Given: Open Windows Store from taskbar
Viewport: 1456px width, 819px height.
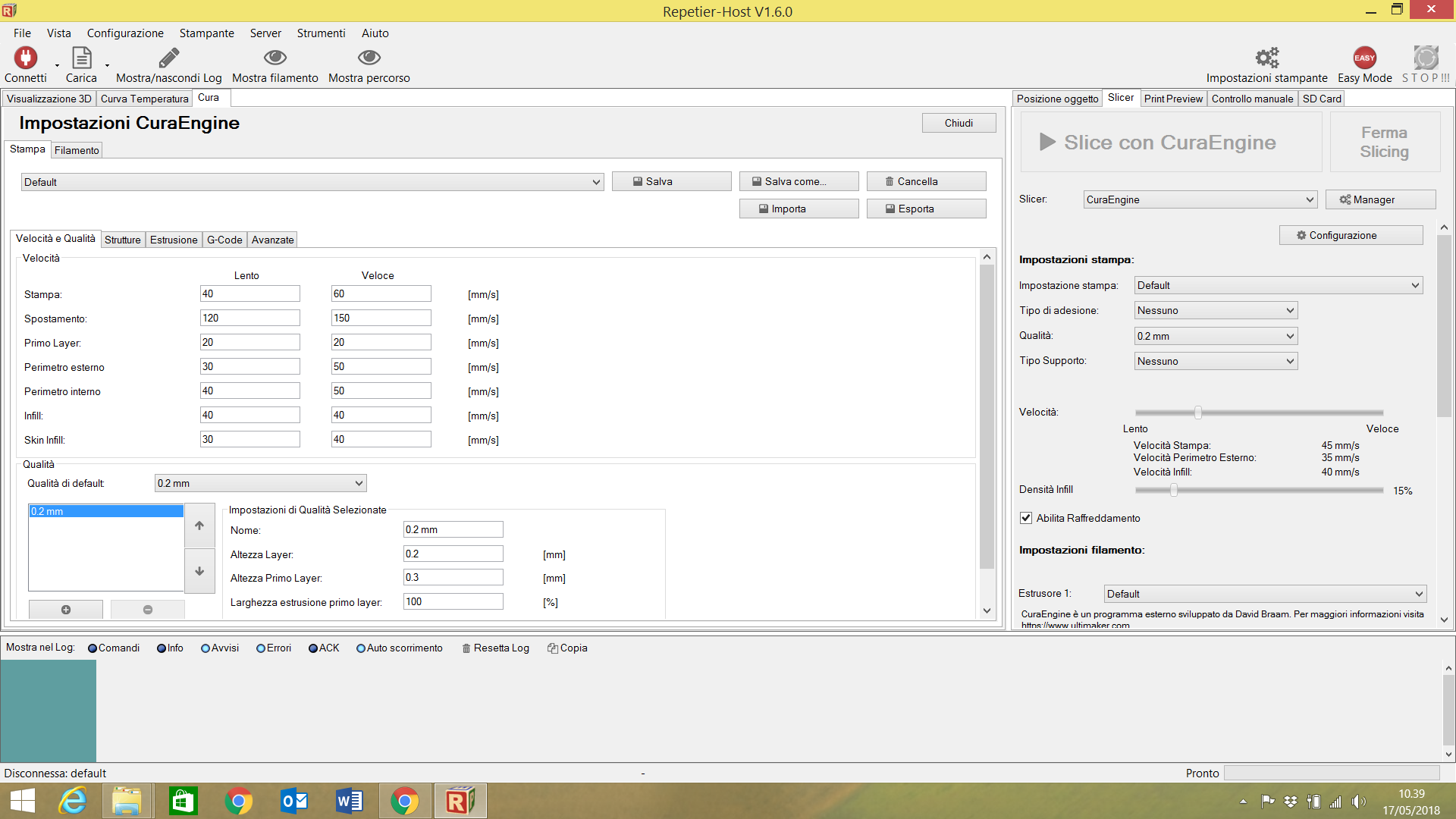Looking at the screenshot, I should 183,801.
